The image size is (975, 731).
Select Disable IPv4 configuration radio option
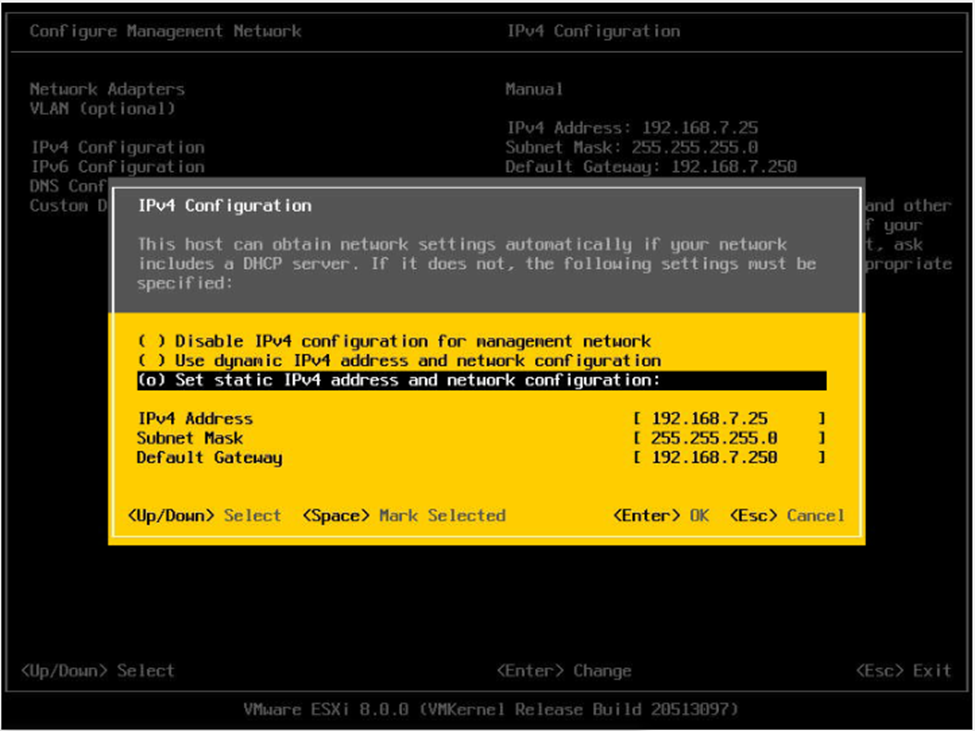[394, 341]
